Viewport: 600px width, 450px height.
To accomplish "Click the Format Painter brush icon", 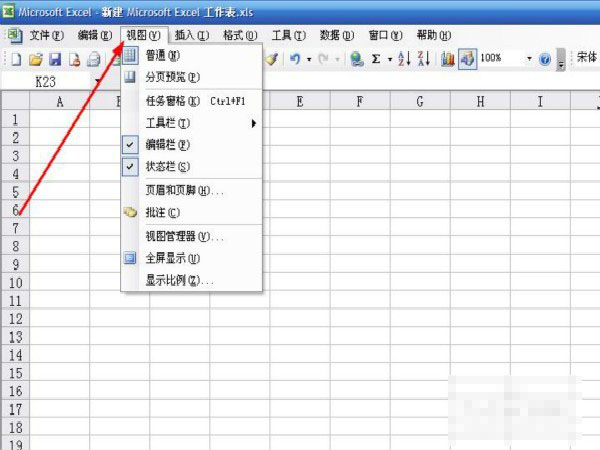I will point(272,59).
